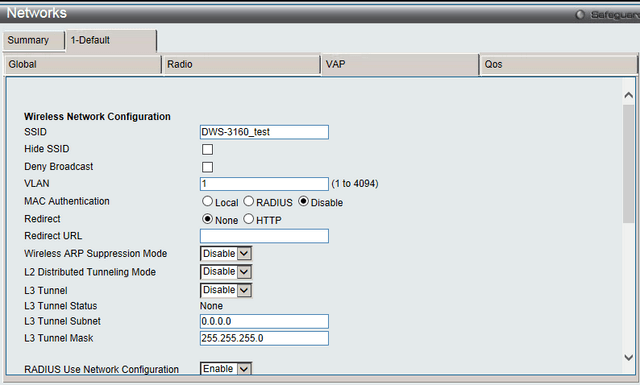Click the Redirect URL field
The height and width of the screenshot is (385, 640).
coord(264,236)
